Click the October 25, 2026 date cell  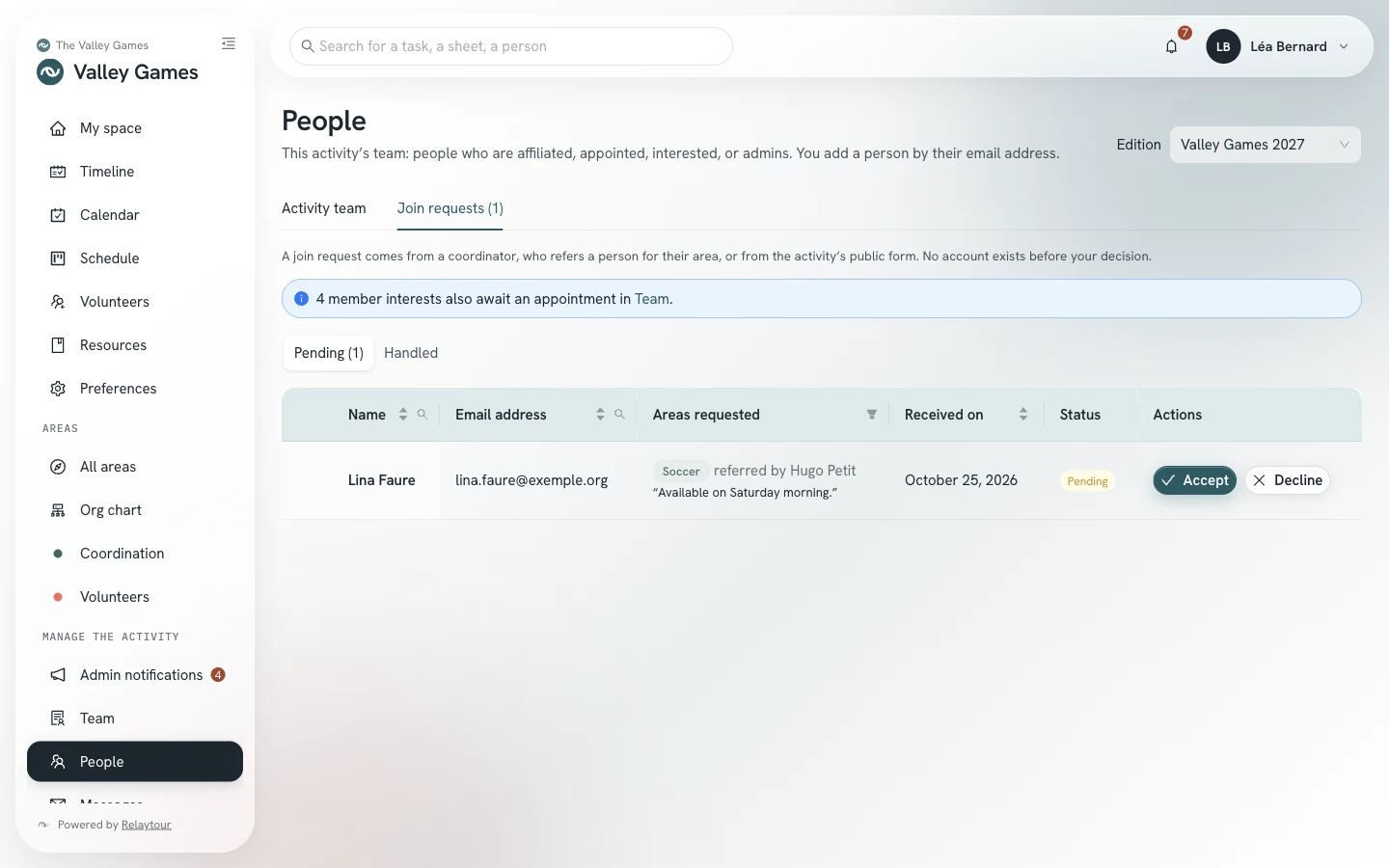click(961, 480)
